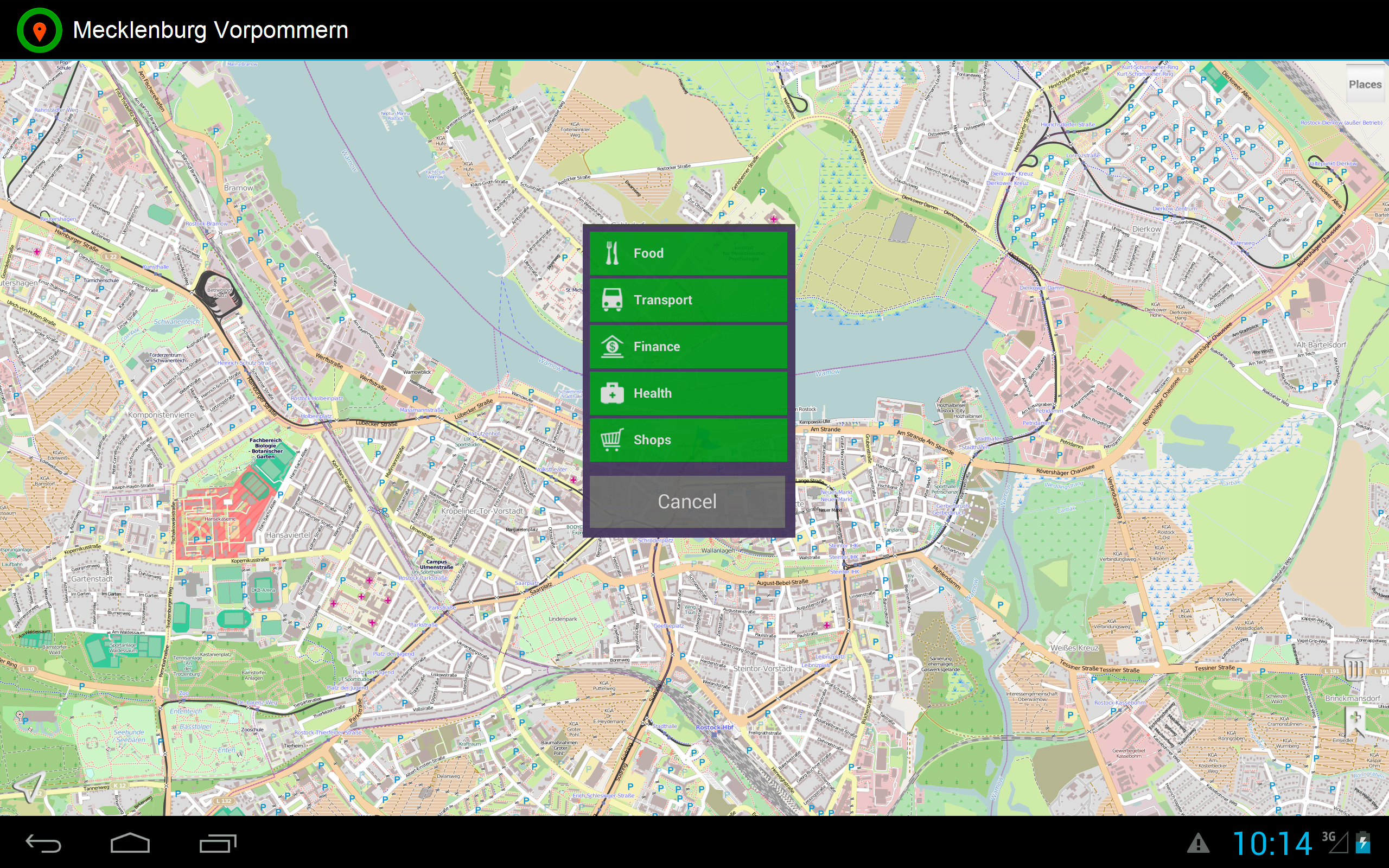Image resolution: width=1389 pixels, height=868 pixels.
Task: Click the app location pin logo
Action: coord(39,30)
